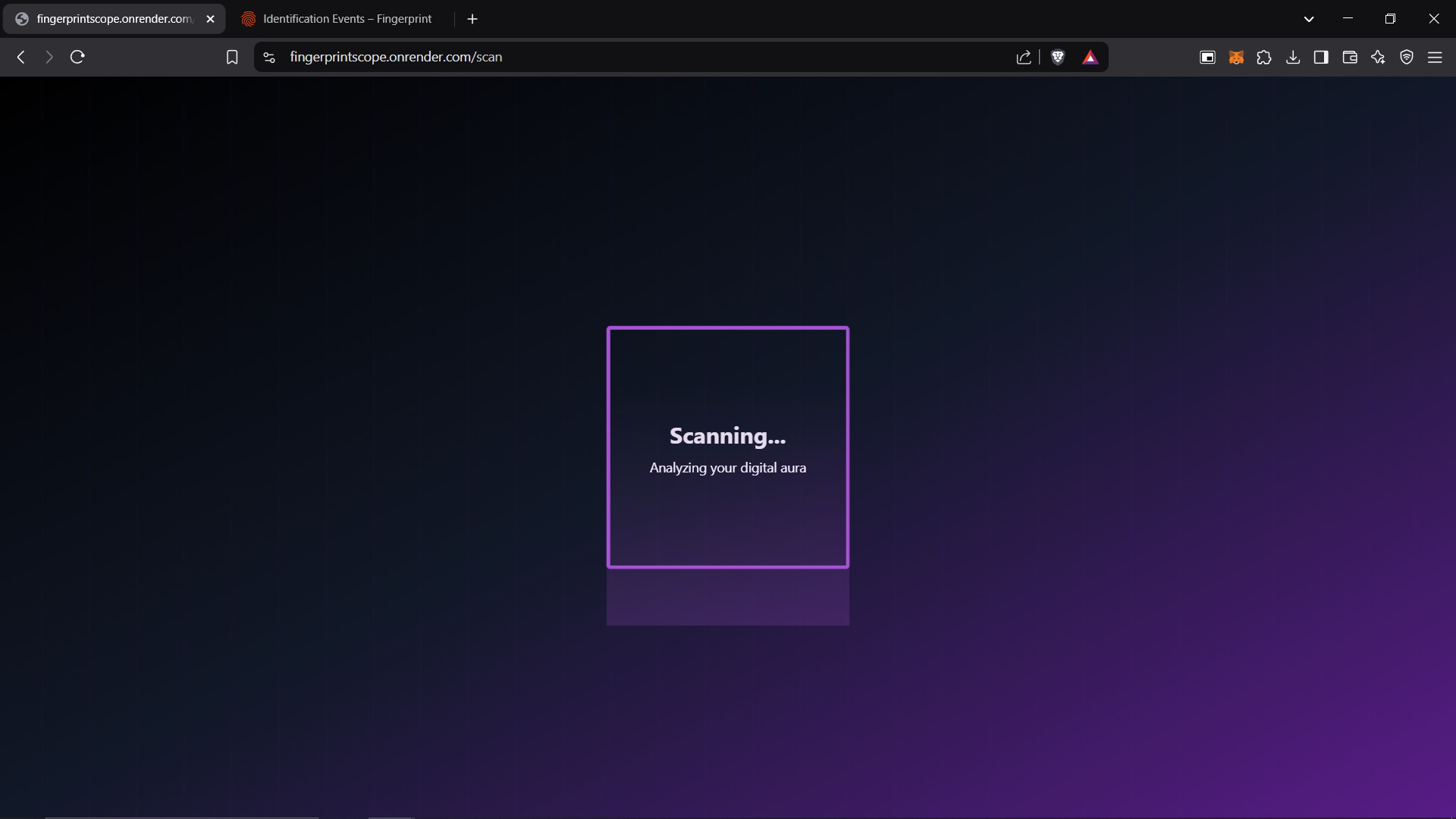This screenshot has height=819, width=1456.
Task: Select the fingerprintscope.onrender.com tab
Action: tap(114, 19)
